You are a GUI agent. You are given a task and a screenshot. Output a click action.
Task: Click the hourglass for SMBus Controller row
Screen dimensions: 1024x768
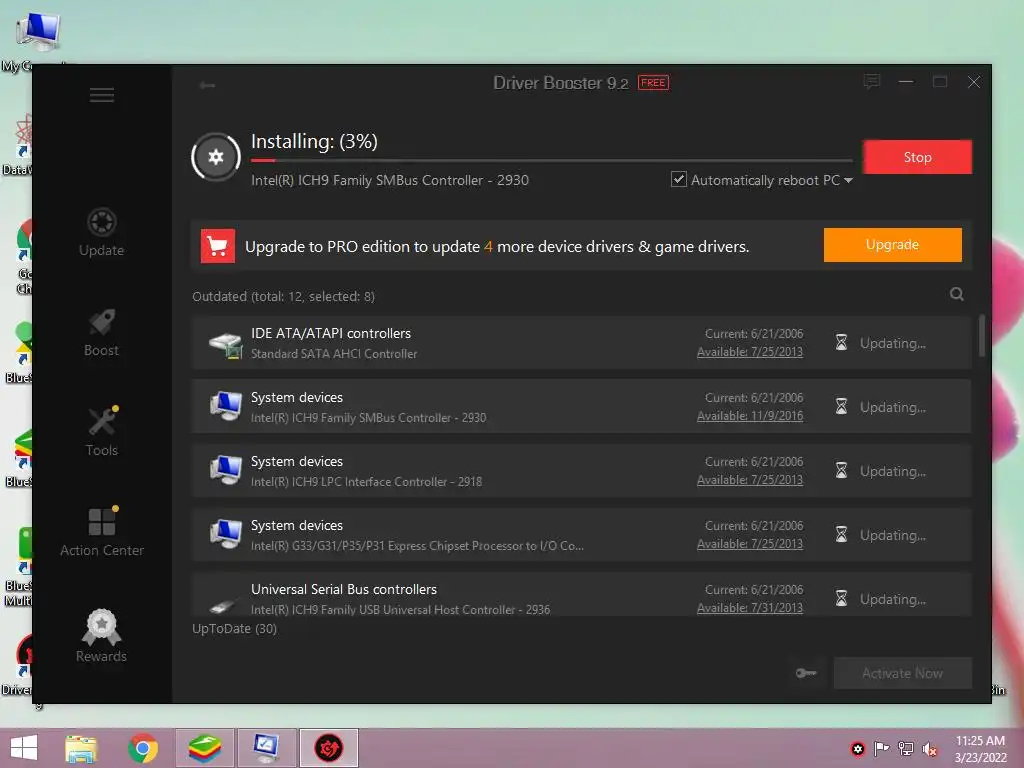tap(841, 407)
